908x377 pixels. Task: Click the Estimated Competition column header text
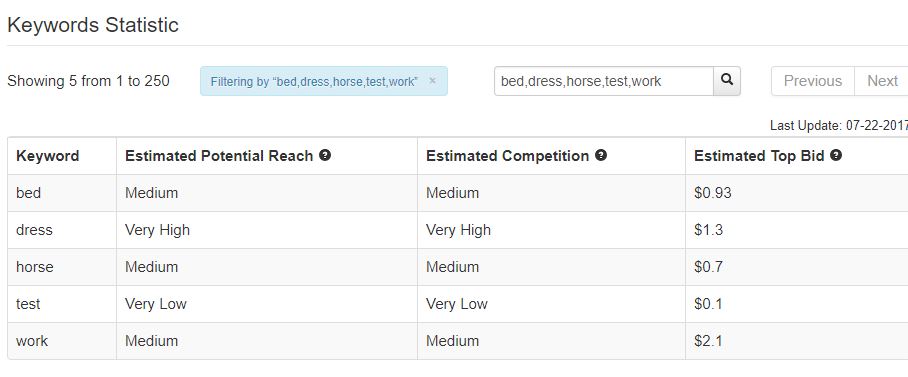click(507, 156)
